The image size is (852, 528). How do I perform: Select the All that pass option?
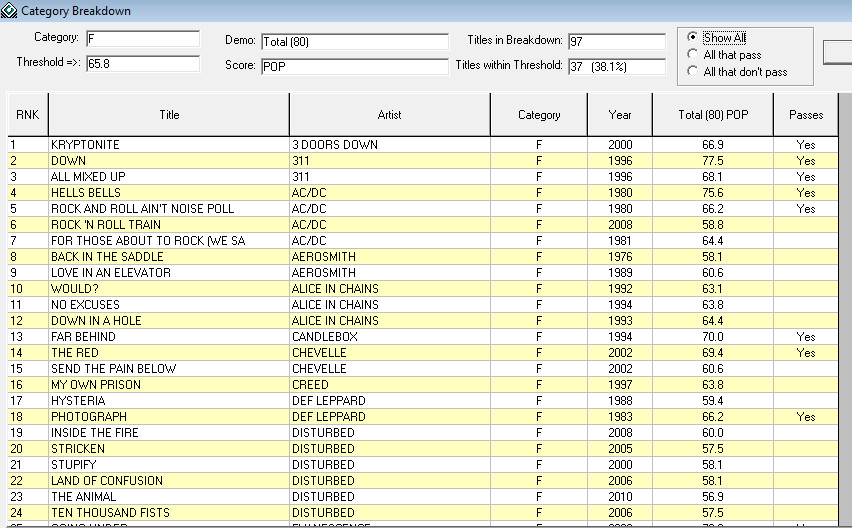693,55
